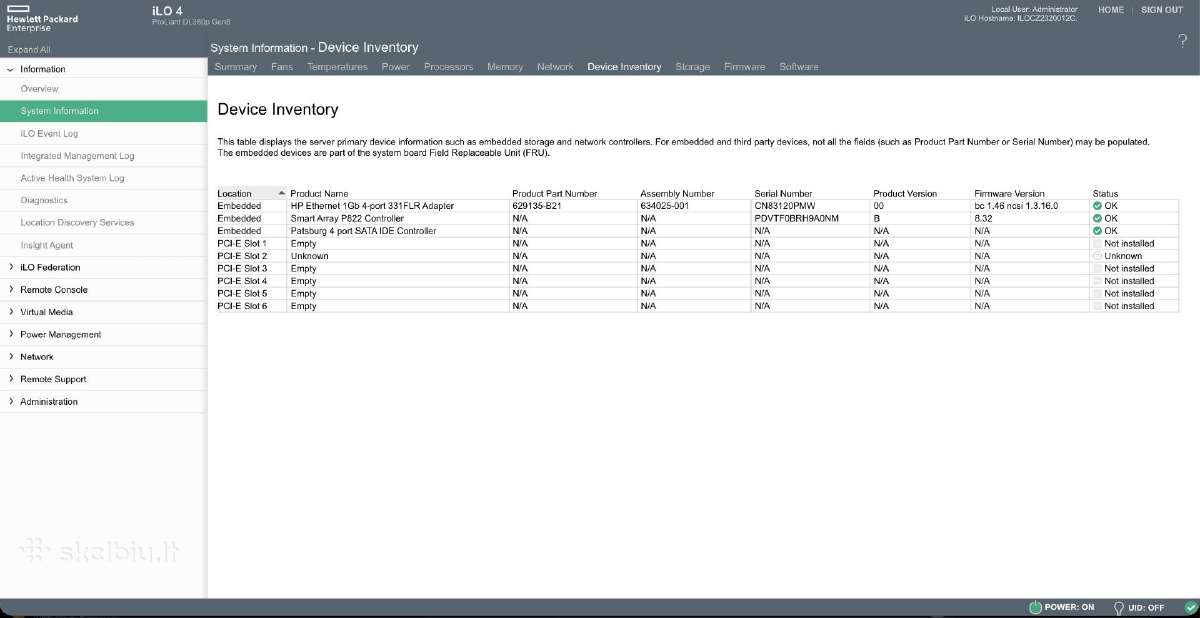
Task: Switch to the Memory tab
Action: [x=505, y=67]
